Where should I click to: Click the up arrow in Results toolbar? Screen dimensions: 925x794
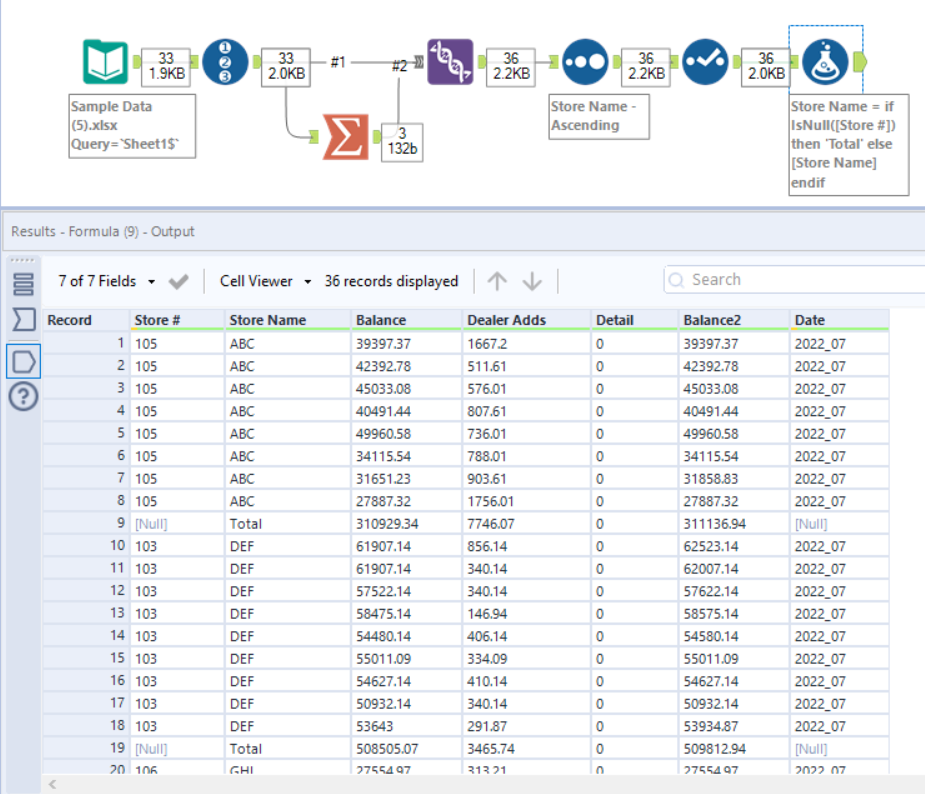tap(497, 282)
